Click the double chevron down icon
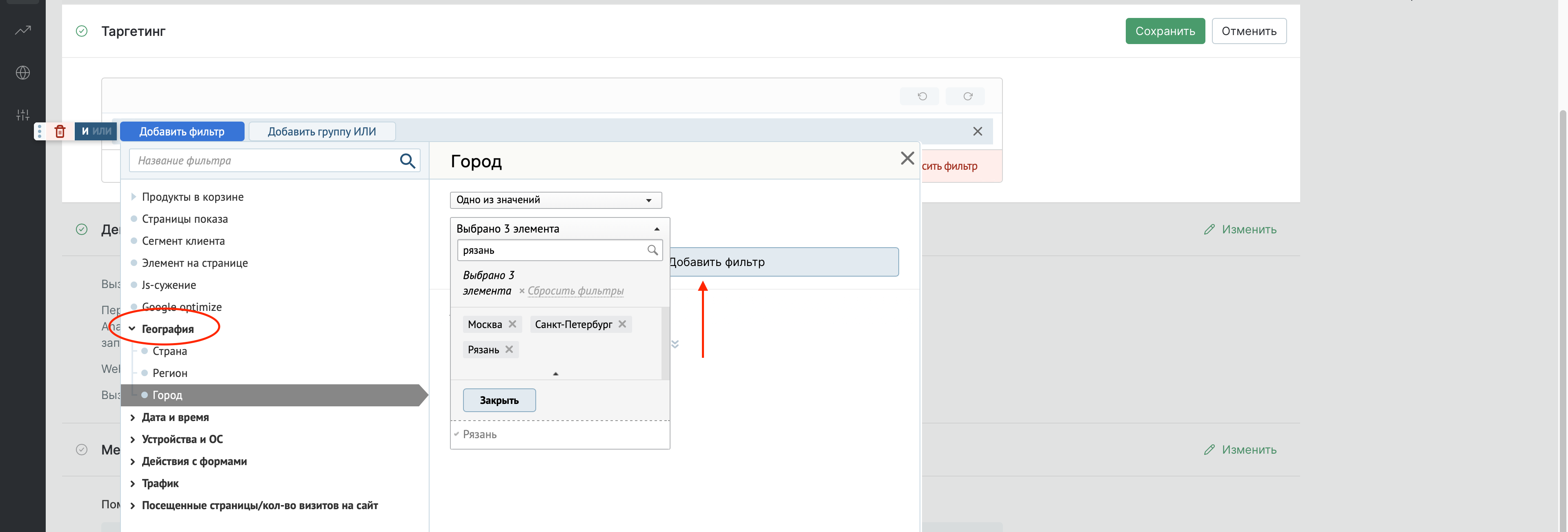 point(675,344)
